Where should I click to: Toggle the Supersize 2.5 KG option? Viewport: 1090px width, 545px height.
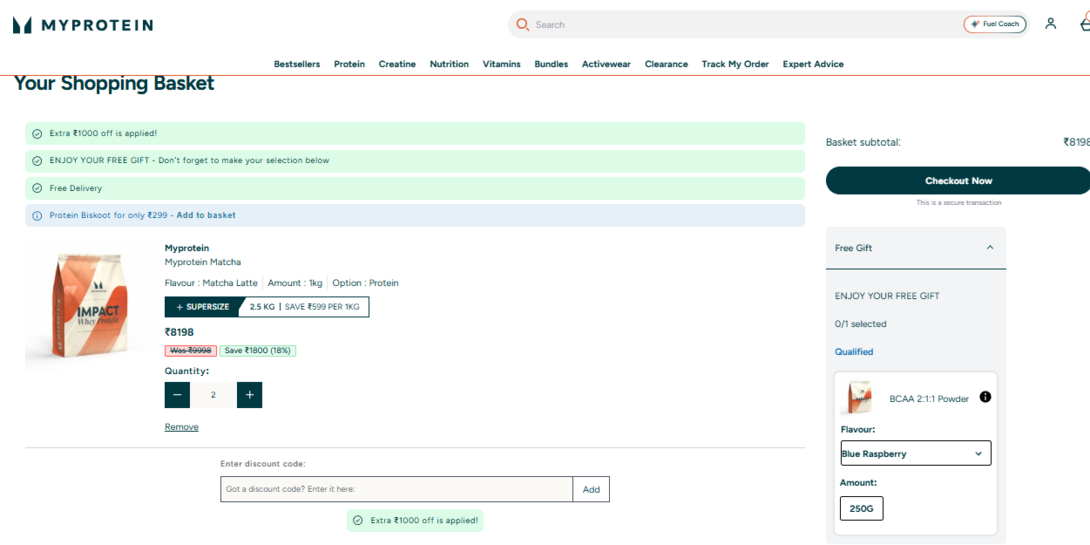point(267,307)
